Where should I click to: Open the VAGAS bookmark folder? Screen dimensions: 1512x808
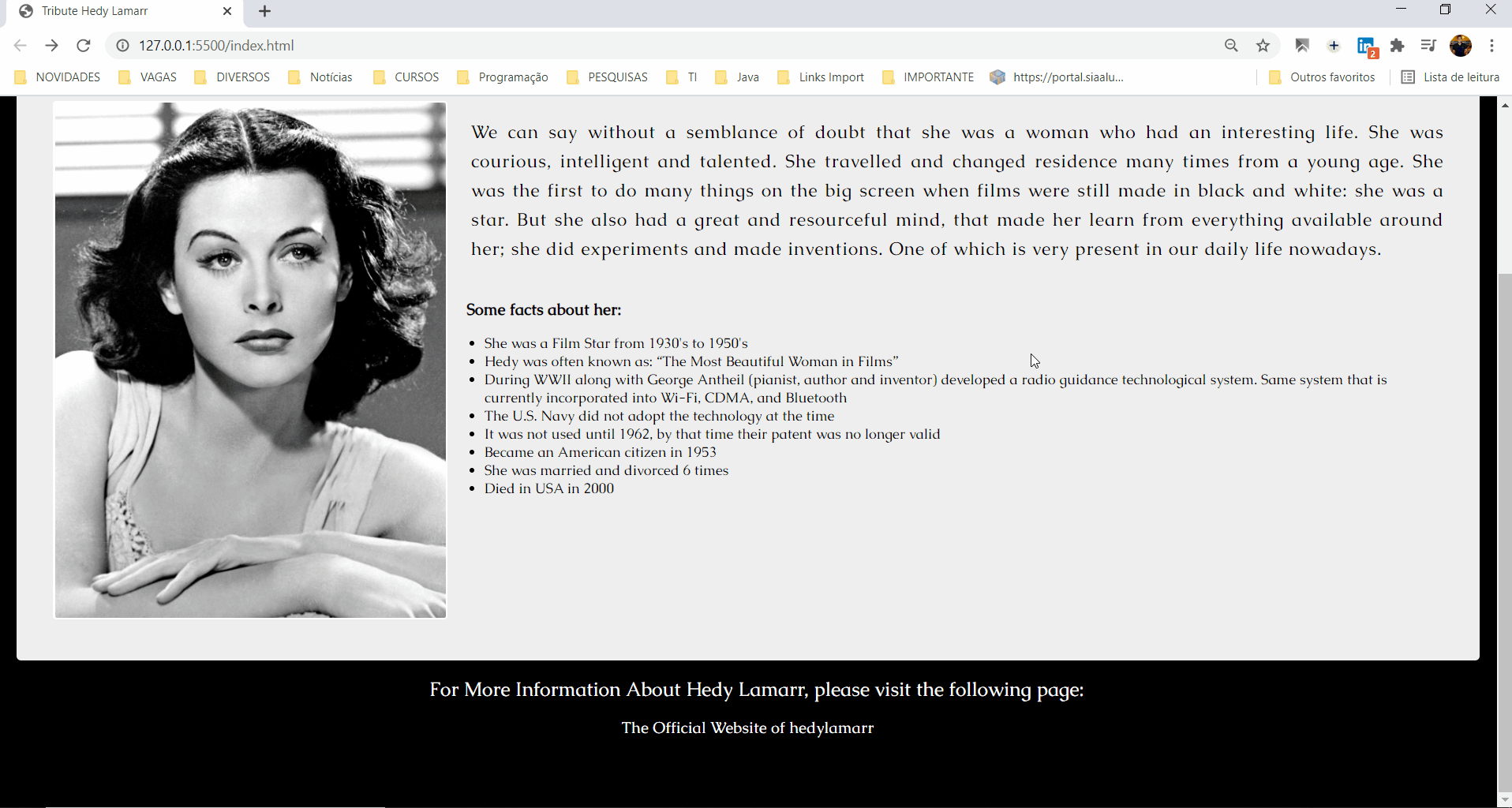pyautogui.click(x=148, y=77)
